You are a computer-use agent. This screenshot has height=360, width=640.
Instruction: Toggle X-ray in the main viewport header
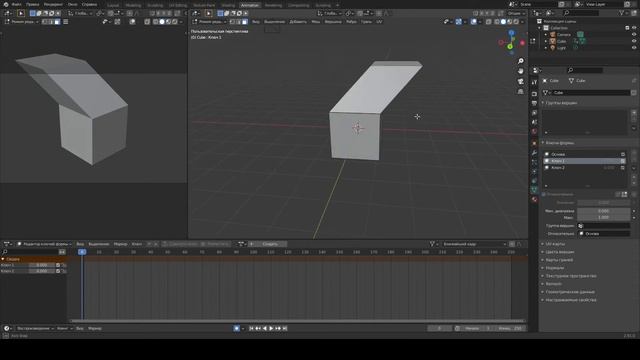click(x=489, y=22)
